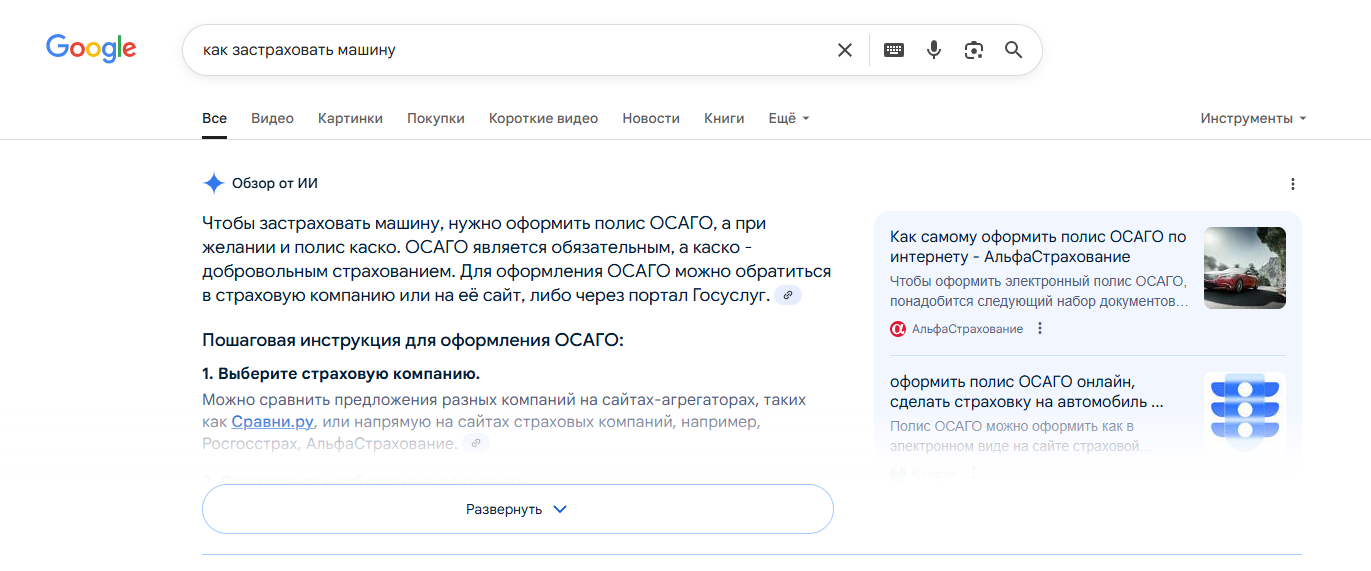Click the Google logo
Viewport: 1371px width, 571px height.
click(x=91, y=48)
